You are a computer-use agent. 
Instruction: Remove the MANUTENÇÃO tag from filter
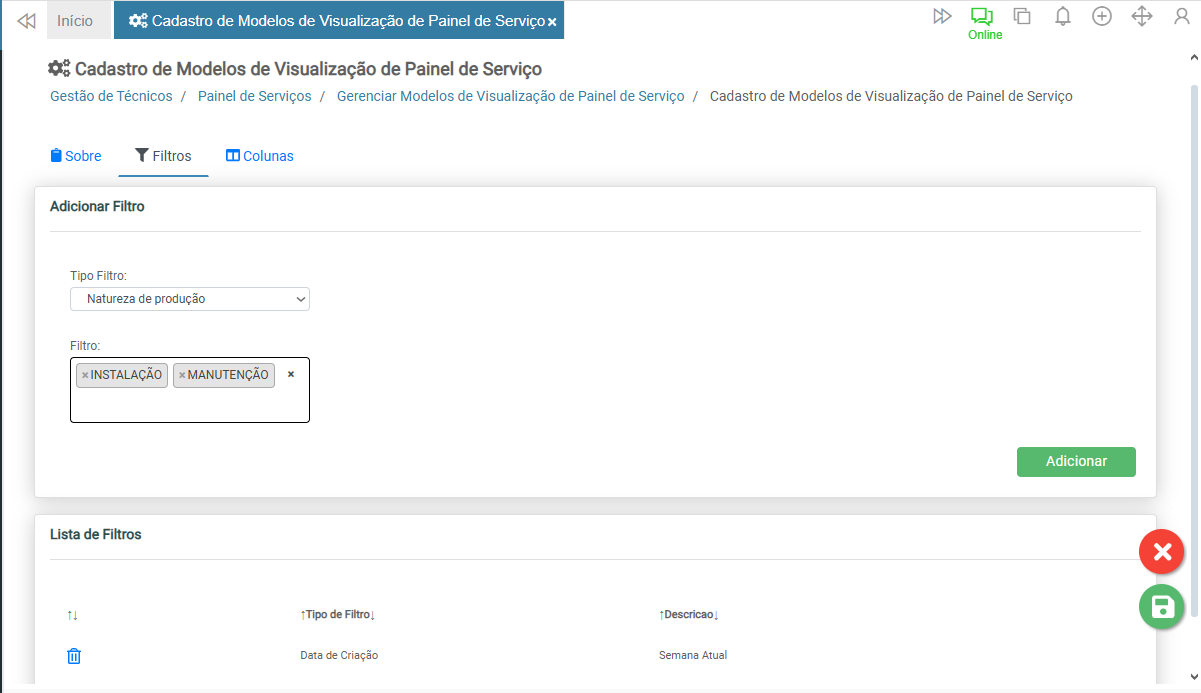pos(182,375)
